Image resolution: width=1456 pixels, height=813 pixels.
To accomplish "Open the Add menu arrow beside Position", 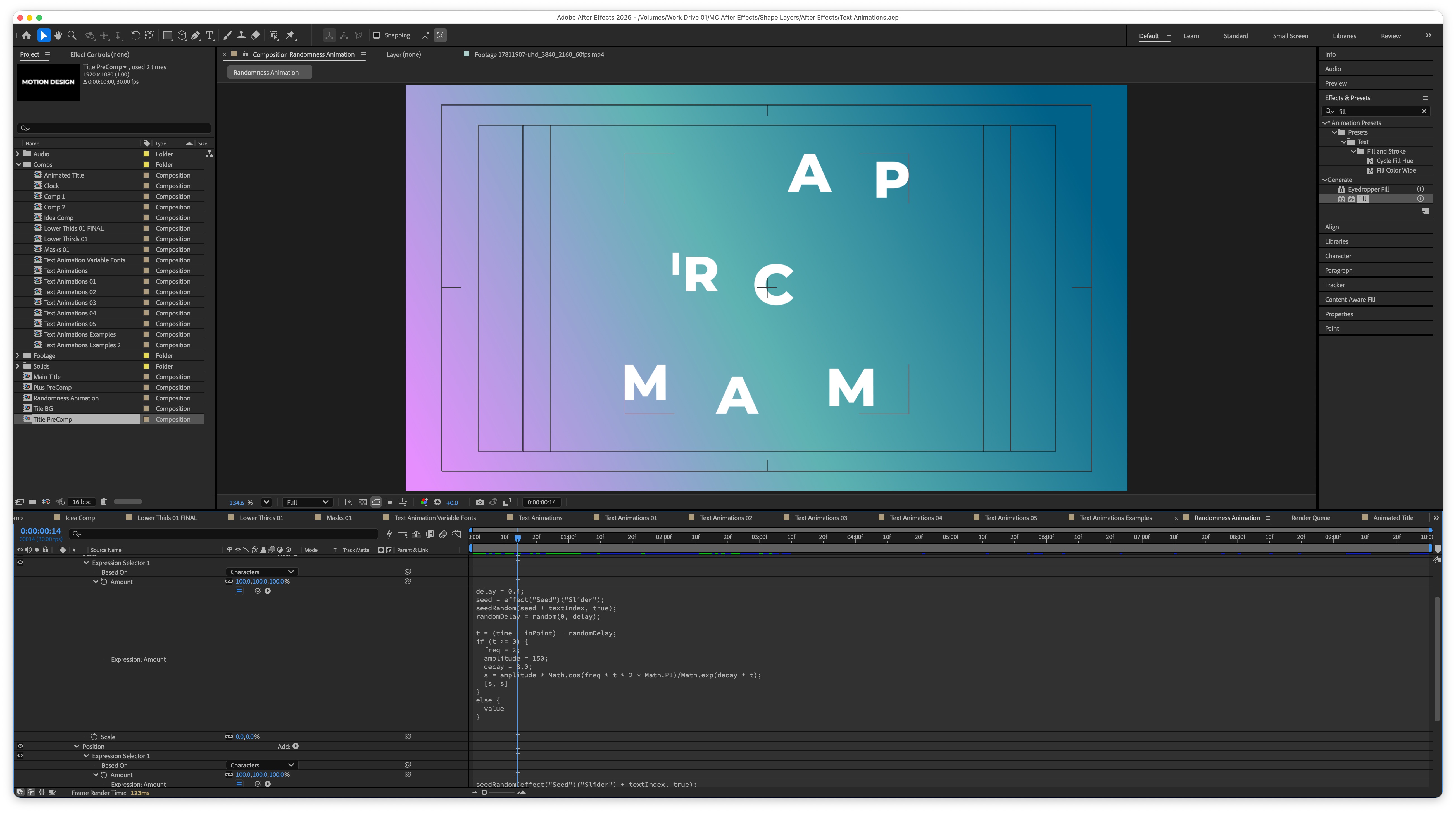I will pos(296,746).
